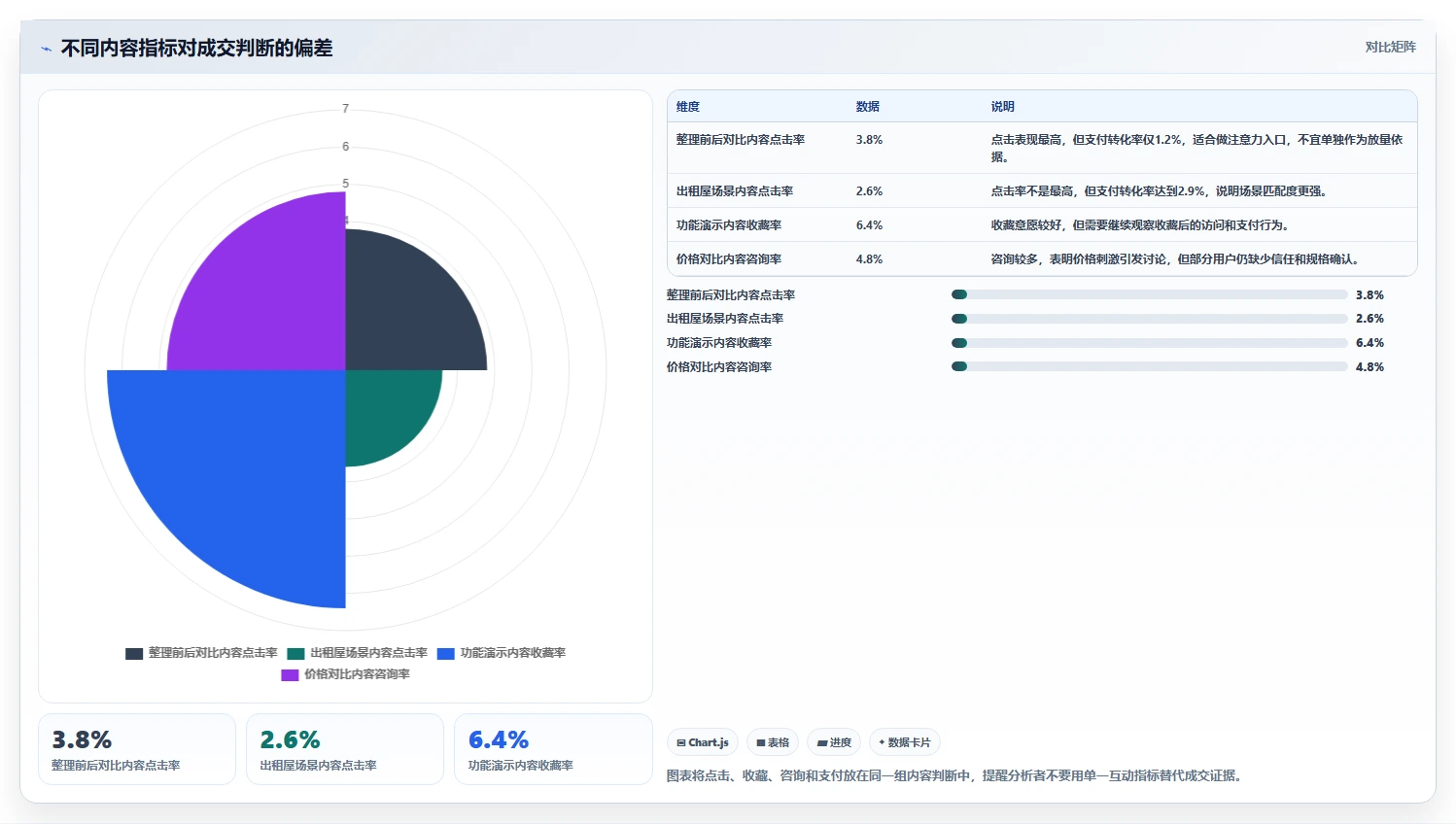
Task: Select the Chart.js tag chip
Action: [703, 742]
